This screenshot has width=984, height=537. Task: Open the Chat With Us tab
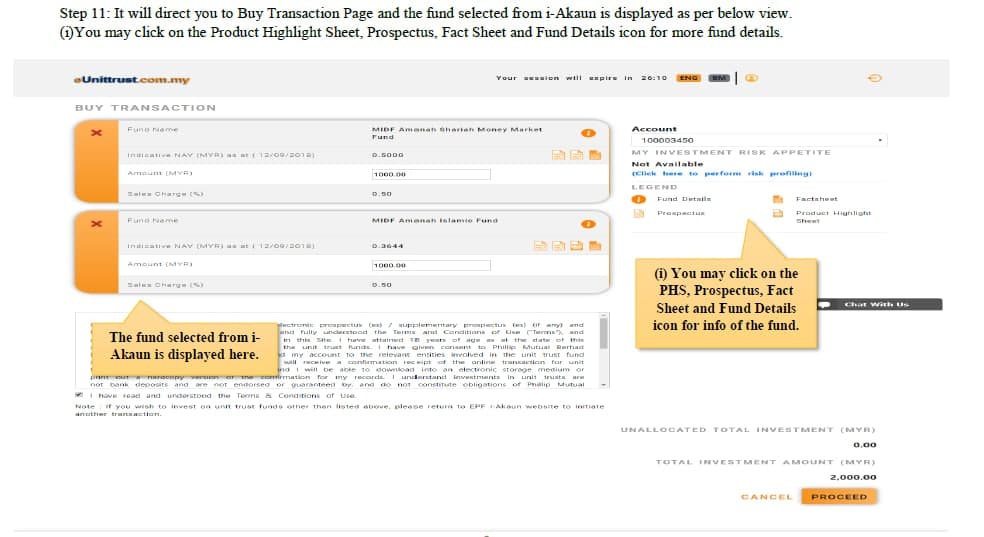coord(880,304)
